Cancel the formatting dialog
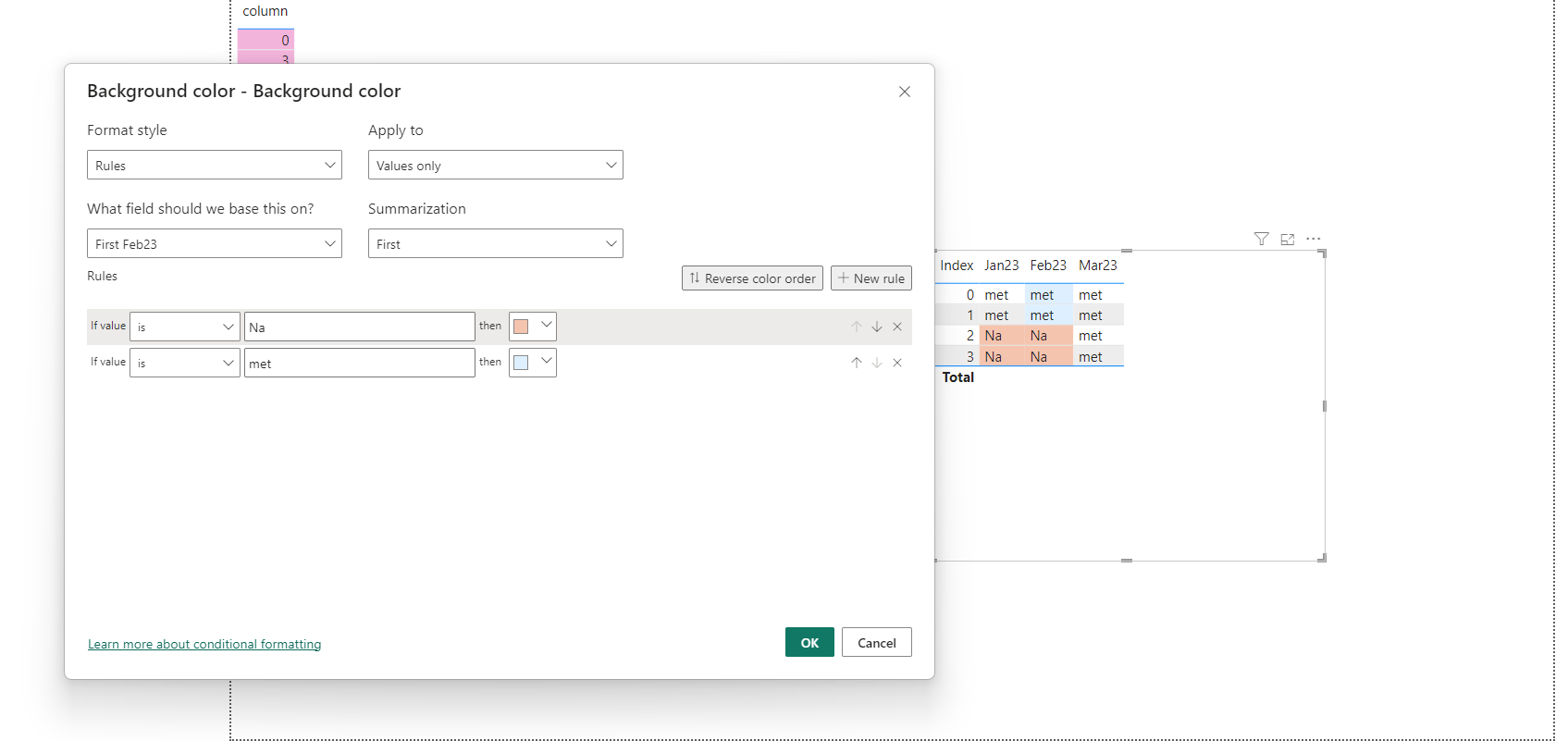The width and height of the screenshot is (1568, 741). (x=877, y=642)
